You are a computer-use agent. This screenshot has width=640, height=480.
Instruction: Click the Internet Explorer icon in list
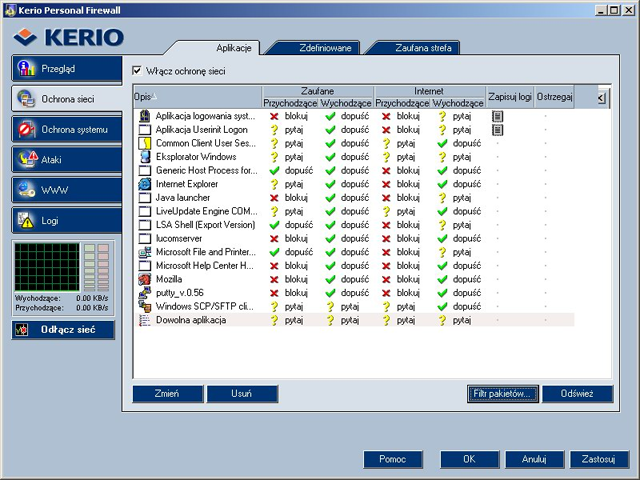pyautogui.click(x=145, y=184)
